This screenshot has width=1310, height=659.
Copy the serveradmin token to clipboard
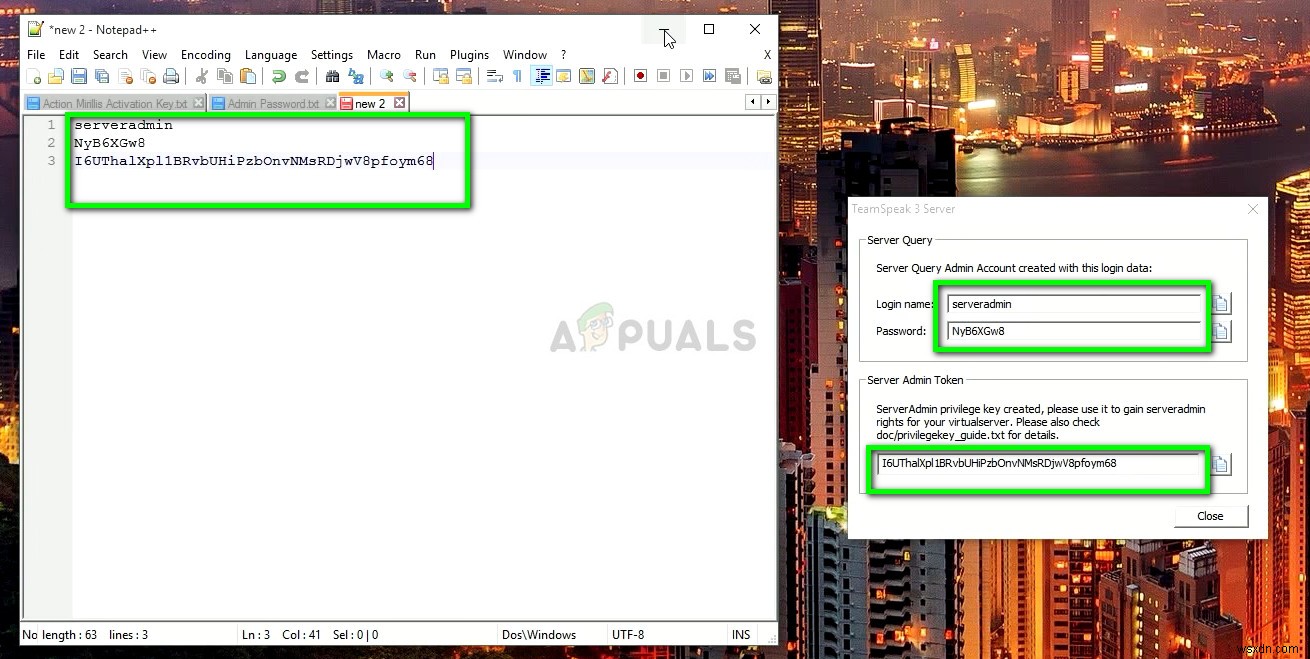click(x=1222, y=463)
